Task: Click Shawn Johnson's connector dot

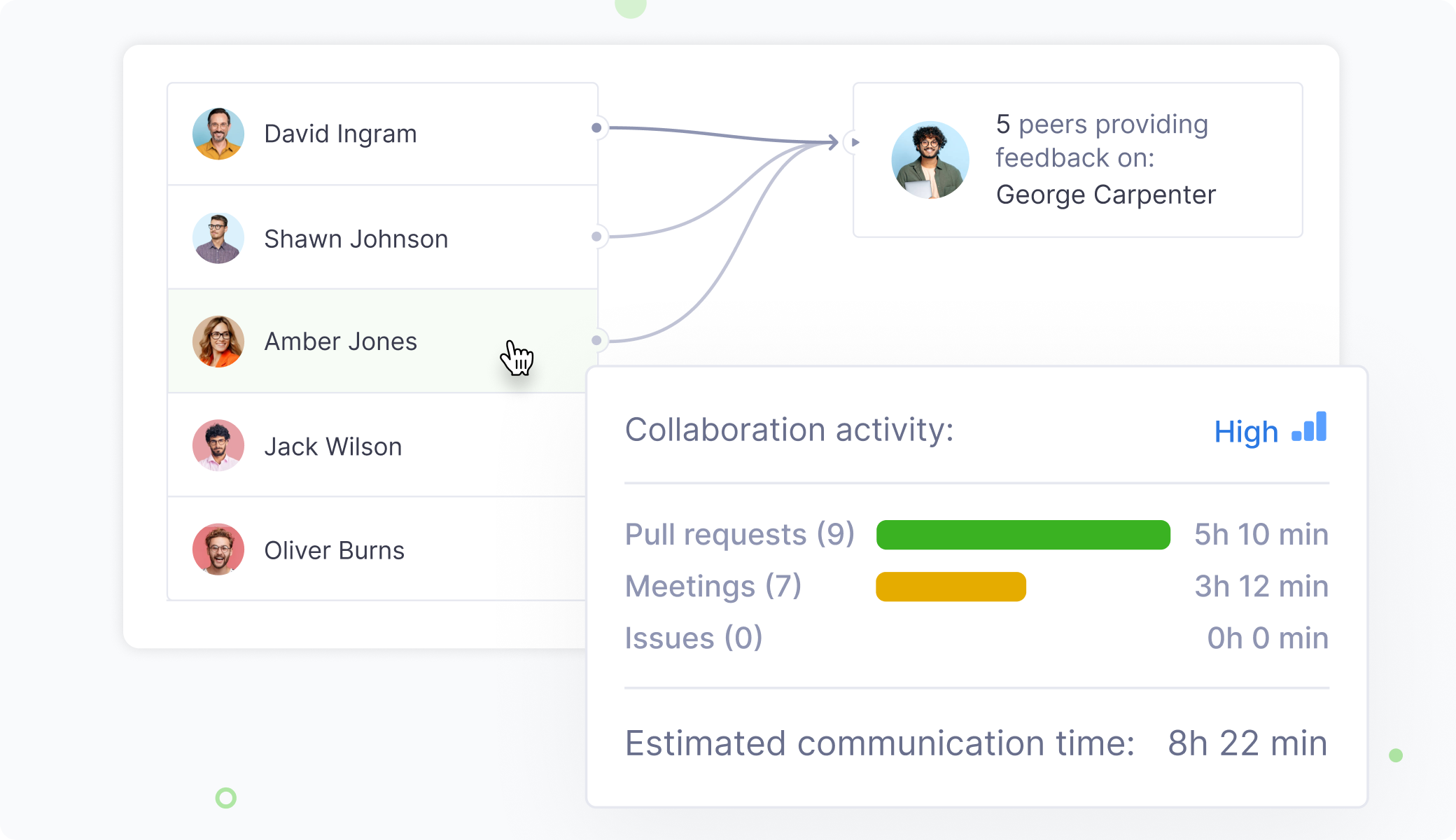Action: (x=596, y=237)
